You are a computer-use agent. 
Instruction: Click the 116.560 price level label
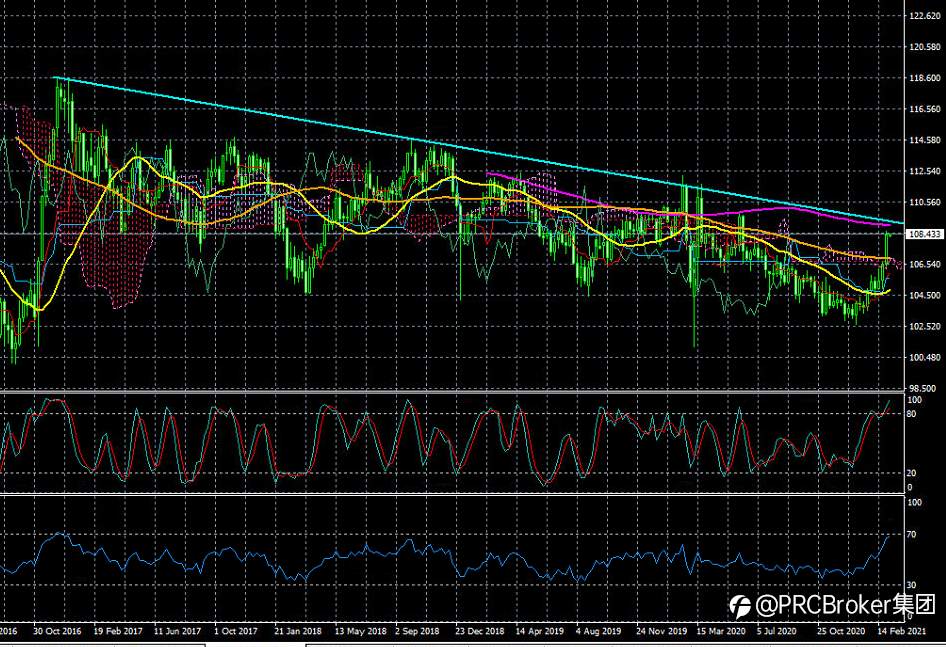[x=925, y=109]
